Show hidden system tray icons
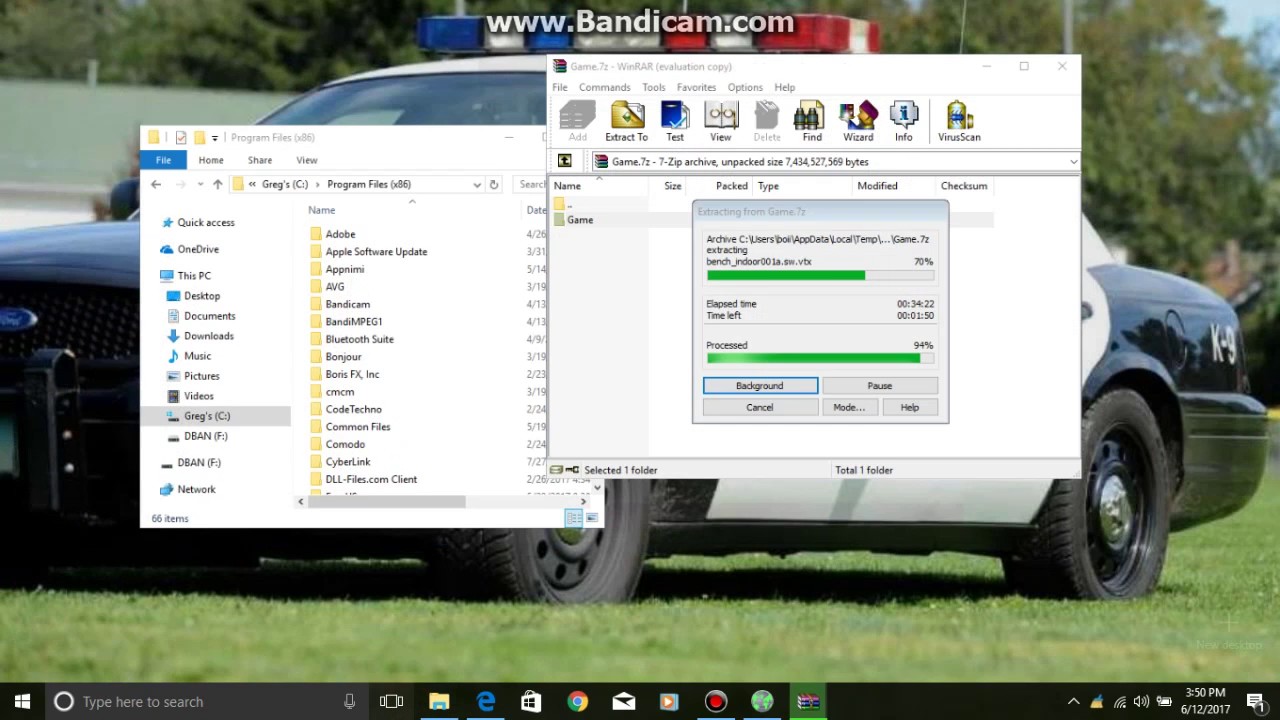 (x=1074, y=702)
